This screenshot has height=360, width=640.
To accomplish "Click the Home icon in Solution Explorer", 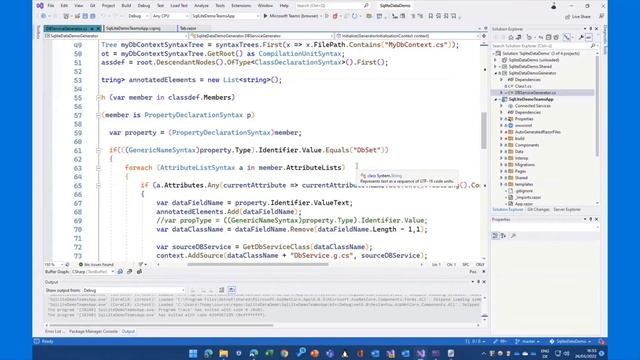I will 511,37.
